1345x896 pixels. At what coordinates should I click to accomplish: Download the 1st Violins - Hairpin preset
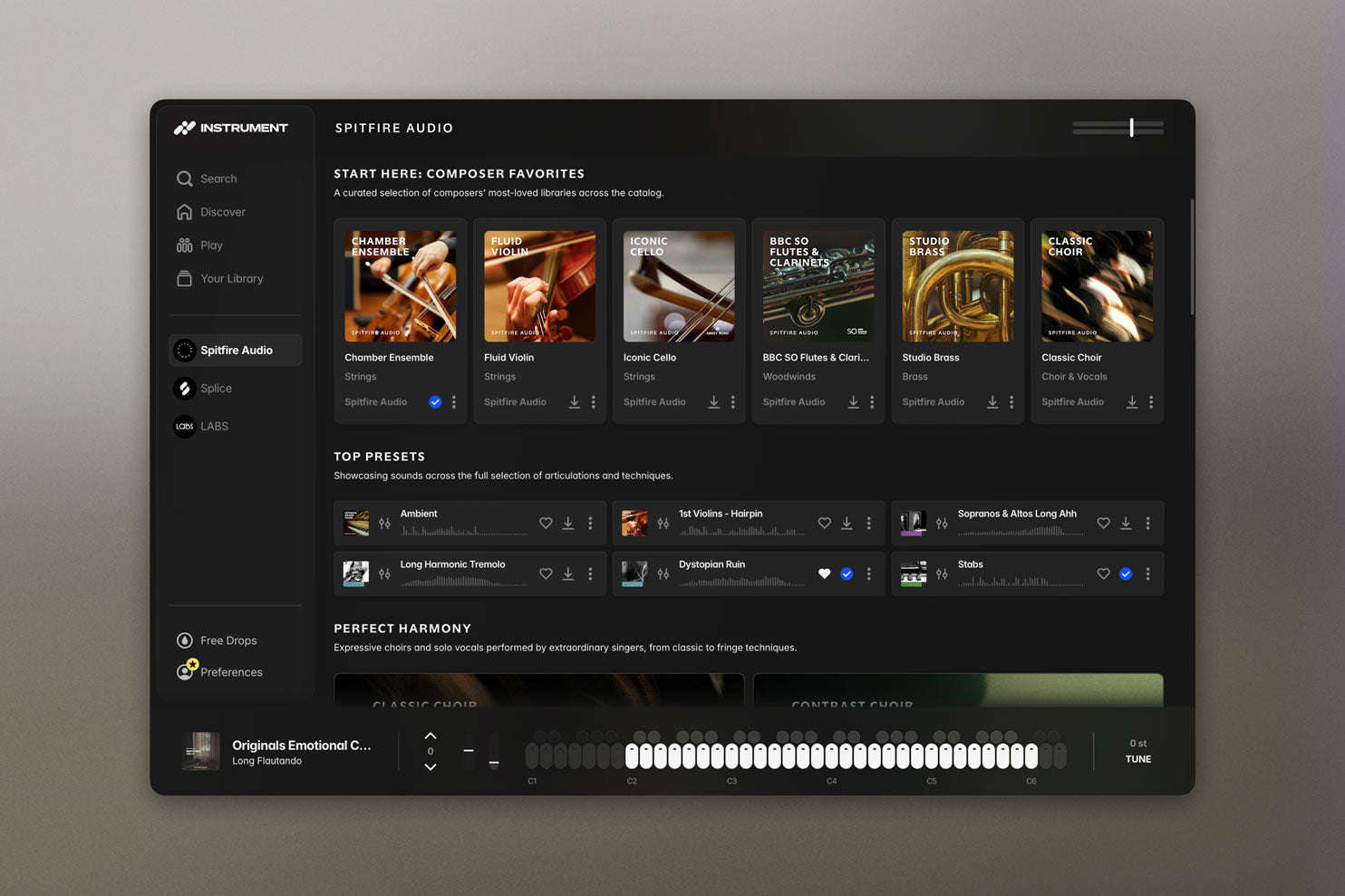pyautogui.click(x=847, y=523)
